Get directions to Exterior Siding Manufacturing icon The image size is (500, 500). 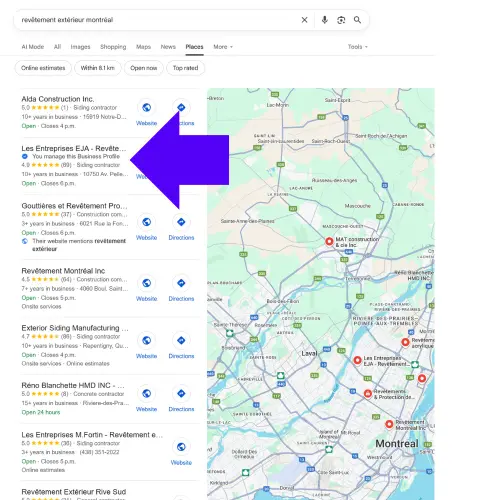pos(181,340)
